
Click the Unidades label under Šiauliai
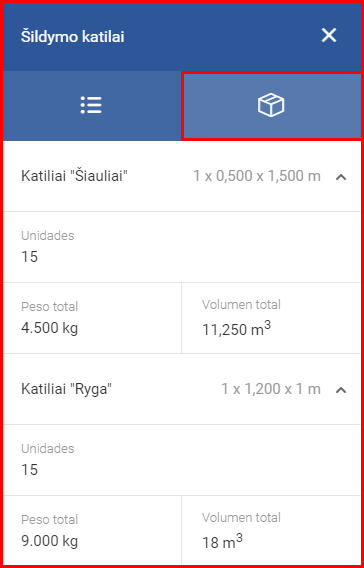click(x=47, y=236)
